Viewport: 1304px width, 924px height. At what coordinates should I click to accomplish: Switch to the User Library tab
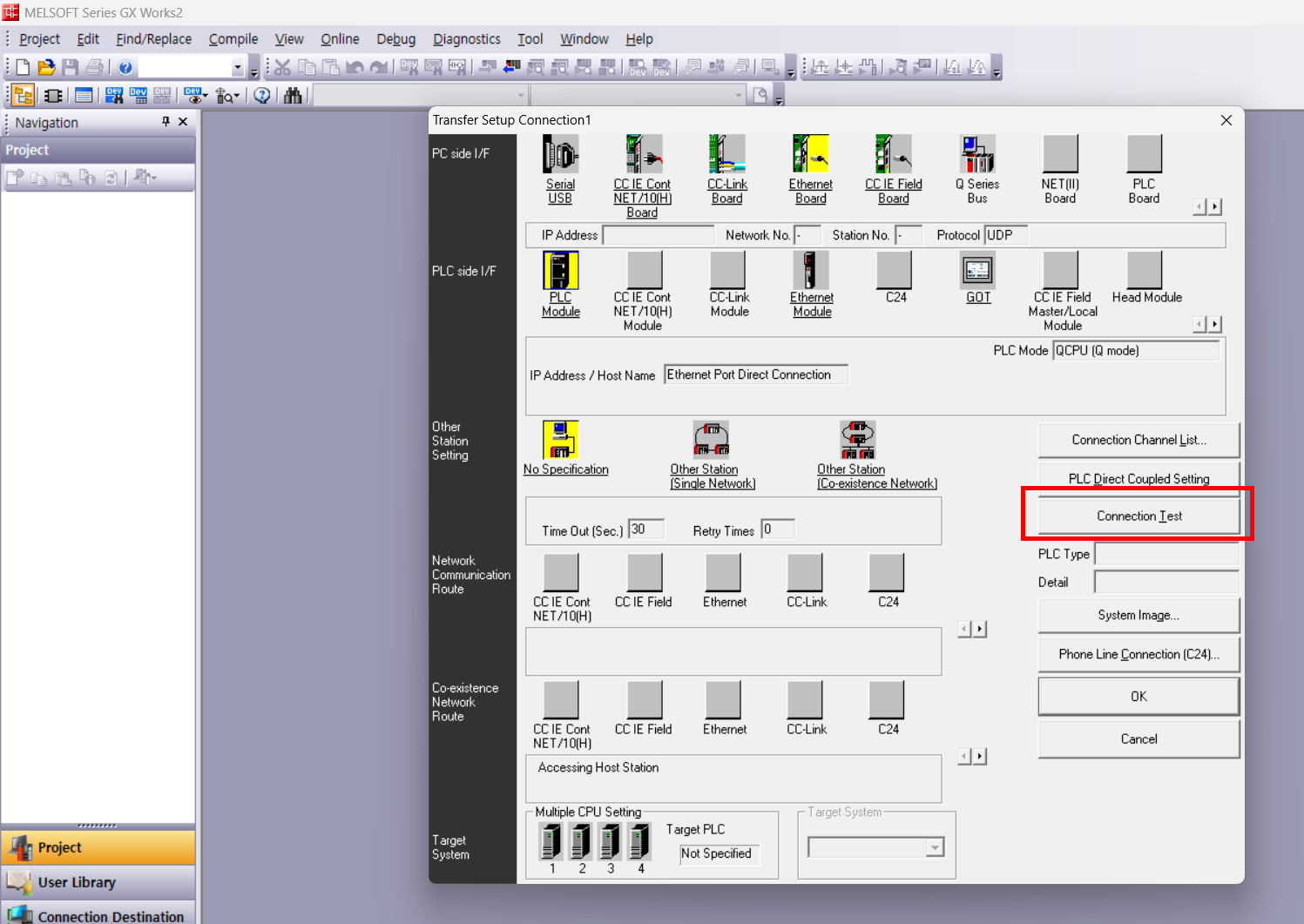[98, 882]
